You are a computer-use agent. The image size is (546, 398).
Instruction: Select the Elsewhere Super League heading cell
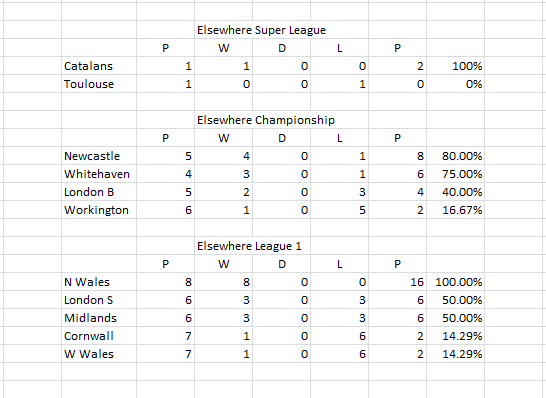tap(261, 30)
